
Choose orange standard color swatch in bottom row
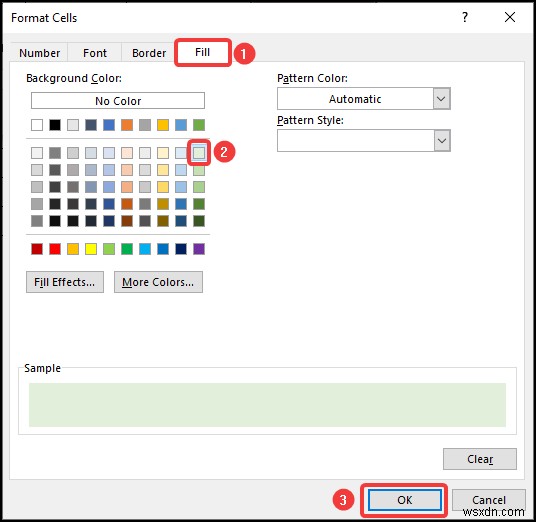point(73,249)
